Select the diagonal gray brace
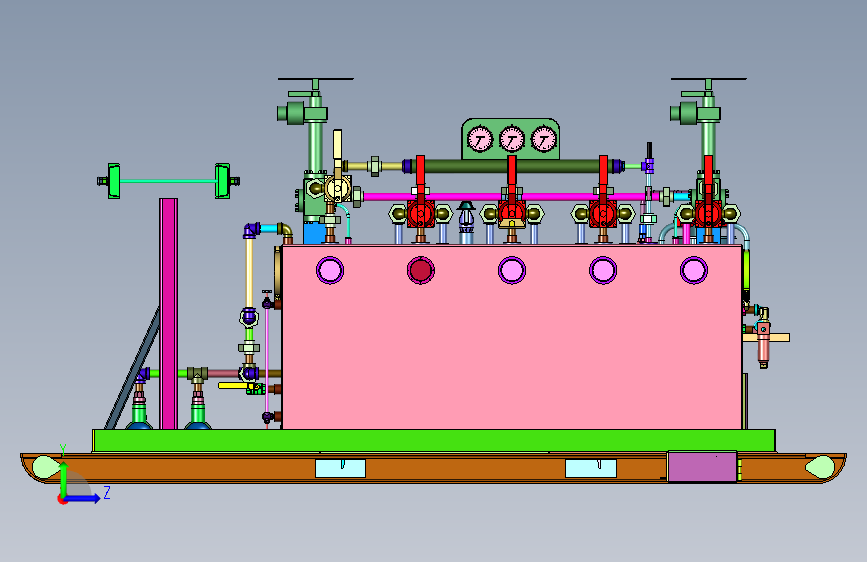This screenshot has width=867, height=562. [x=133, y=369]
